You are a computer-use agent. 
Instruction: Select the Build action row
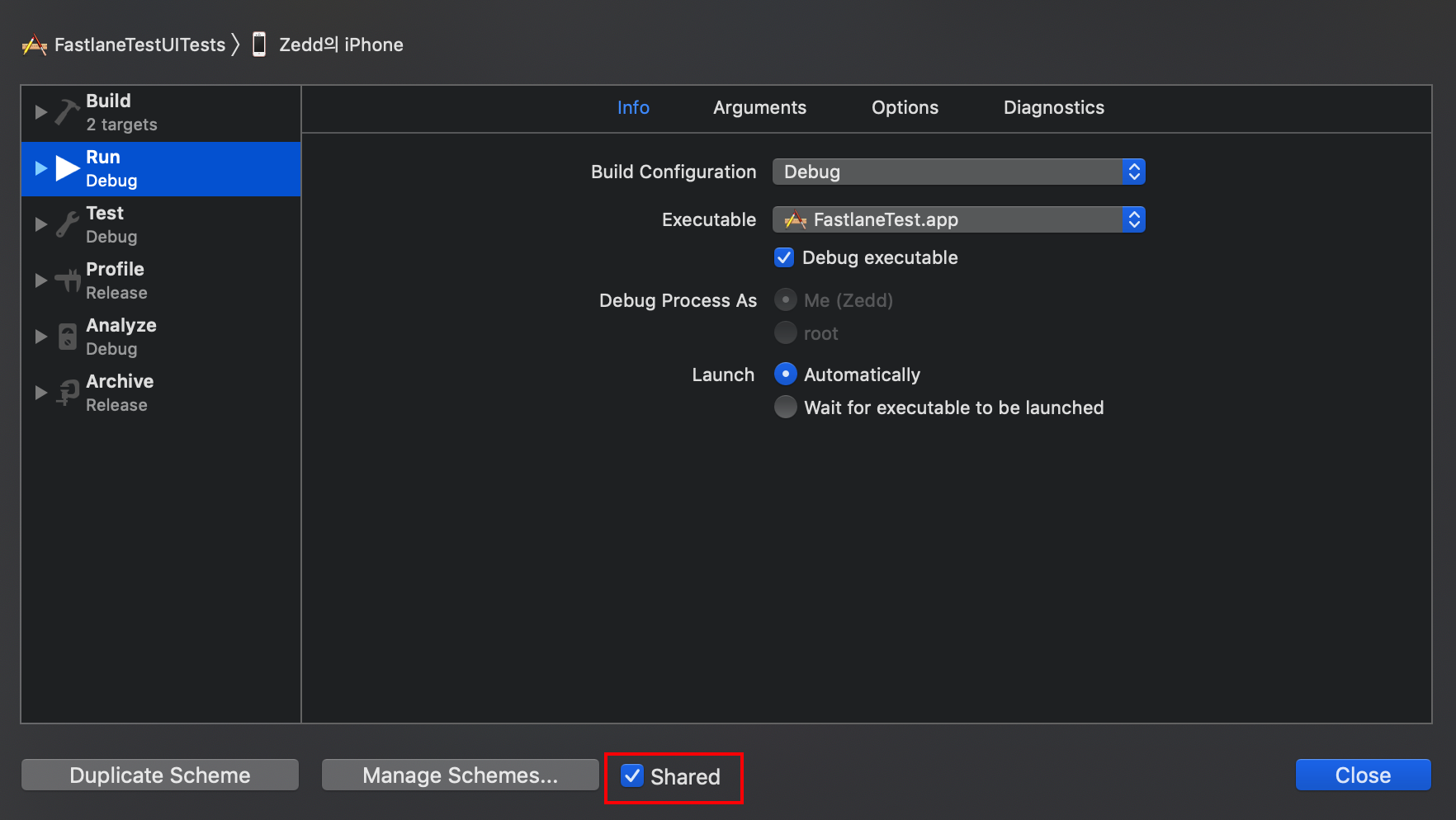tap(161, 112)
